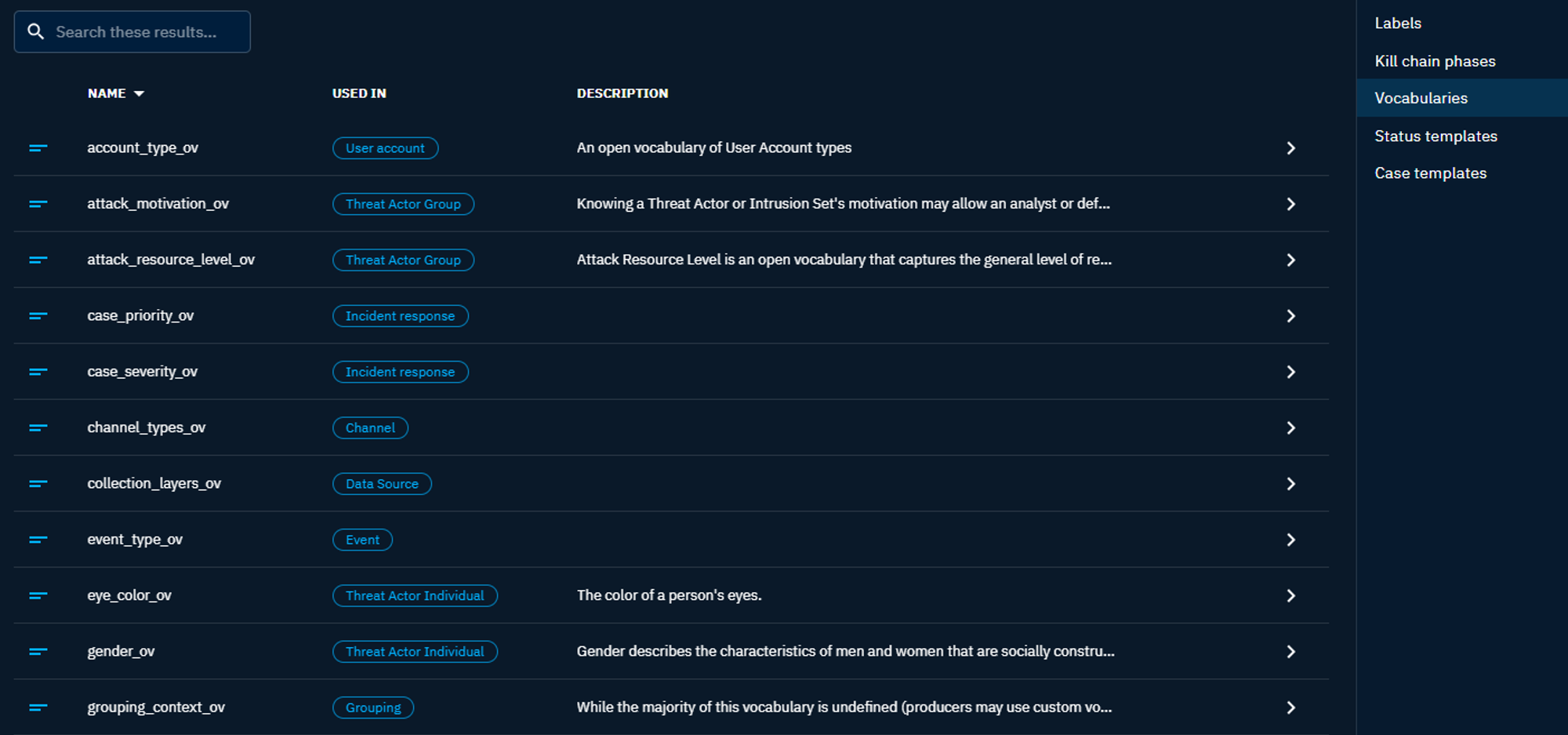The height and width of the screenshot is (735, 1568).
Task: Click the search magnifier icon
Action: pos(36,31)
